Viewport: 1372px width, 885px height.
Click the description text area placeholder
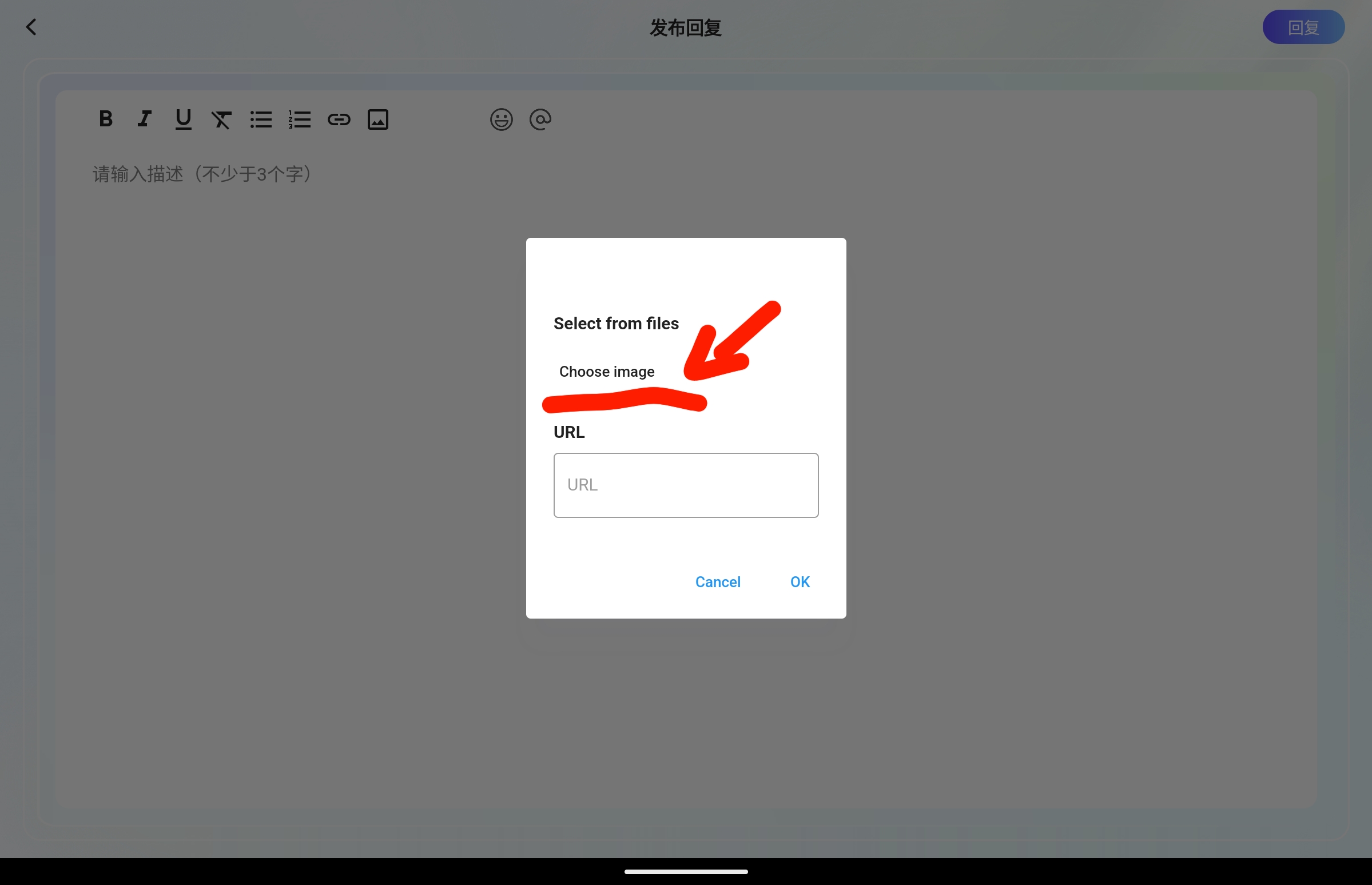click(202, 174)
